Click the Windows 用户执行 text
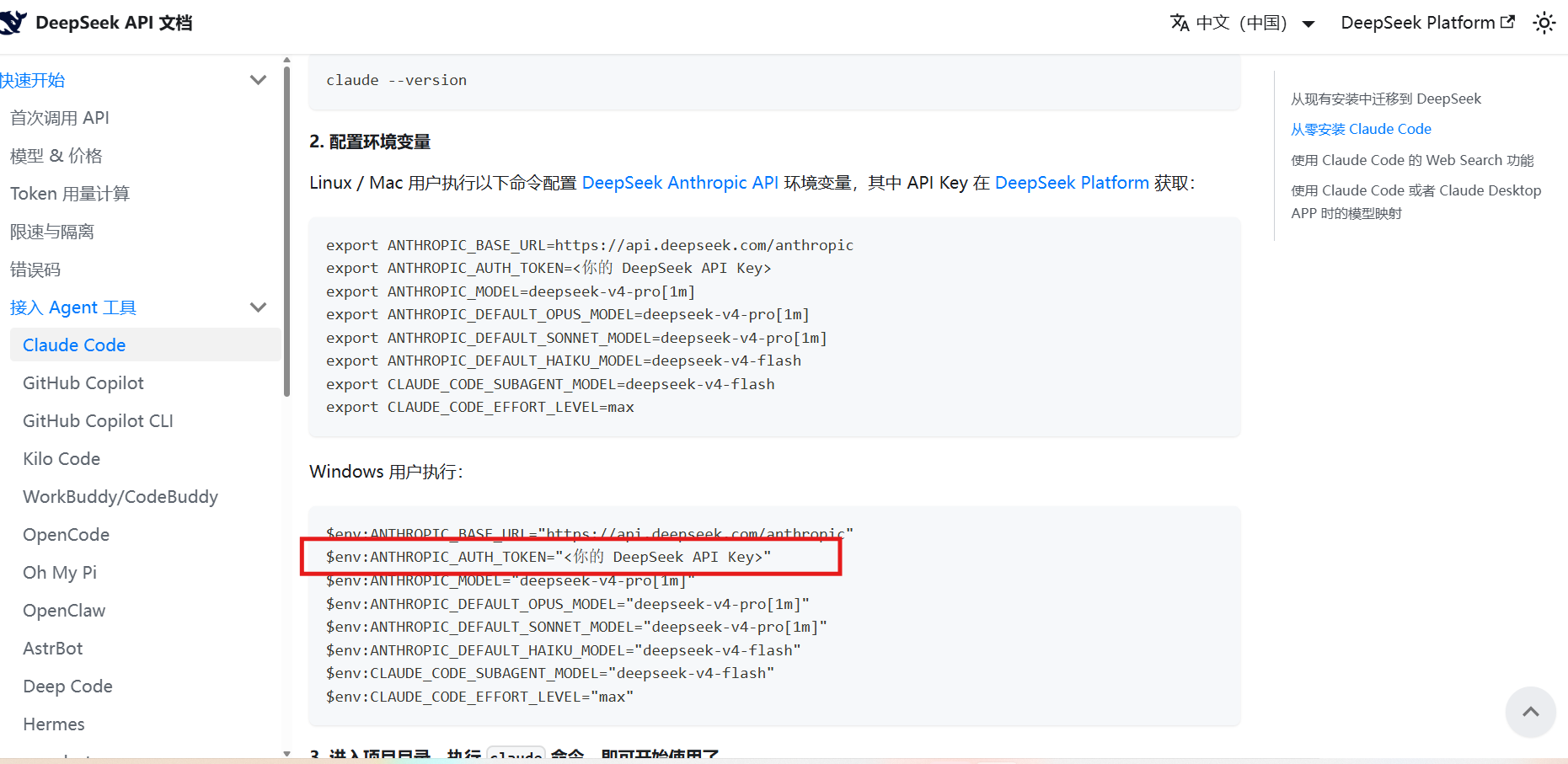The height and width of the screenshot is (764, 1568). pyautogui.click(x=386, y=472)
